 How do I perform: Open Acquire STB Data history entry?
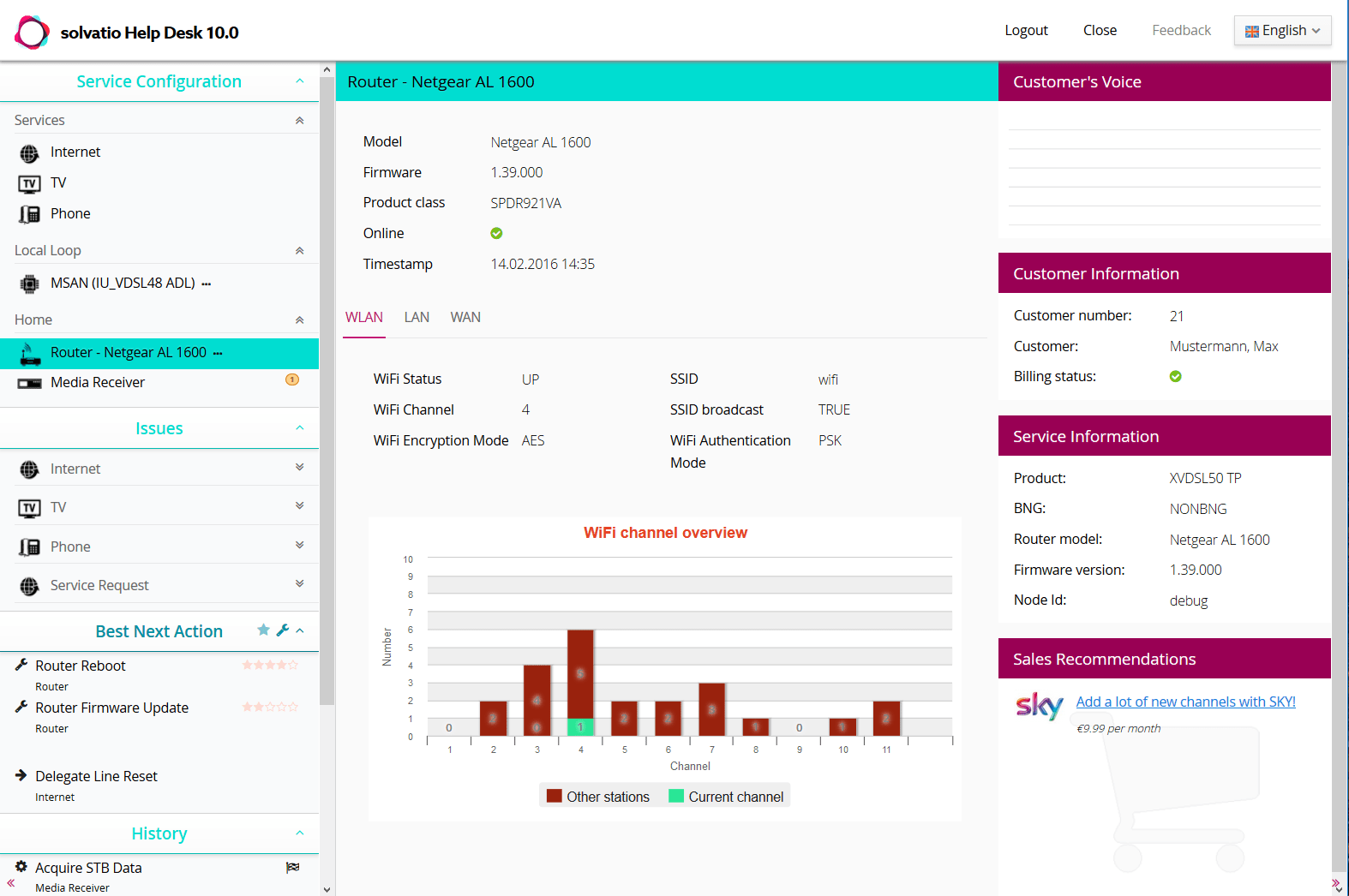(88, 868)
